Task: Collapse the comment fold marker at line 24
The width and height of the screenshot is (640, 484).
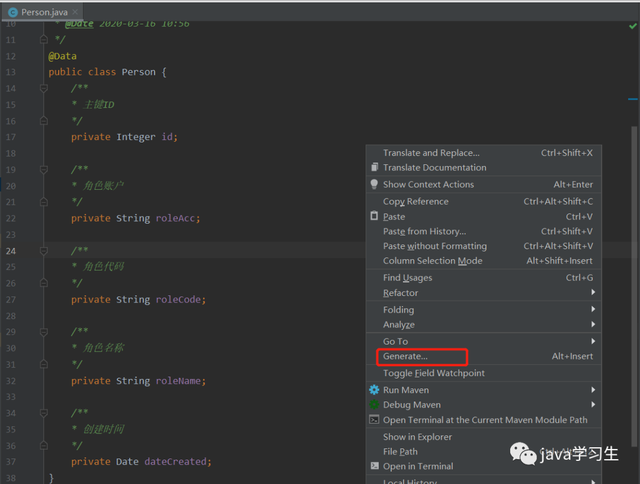Action: coord(44,251)
